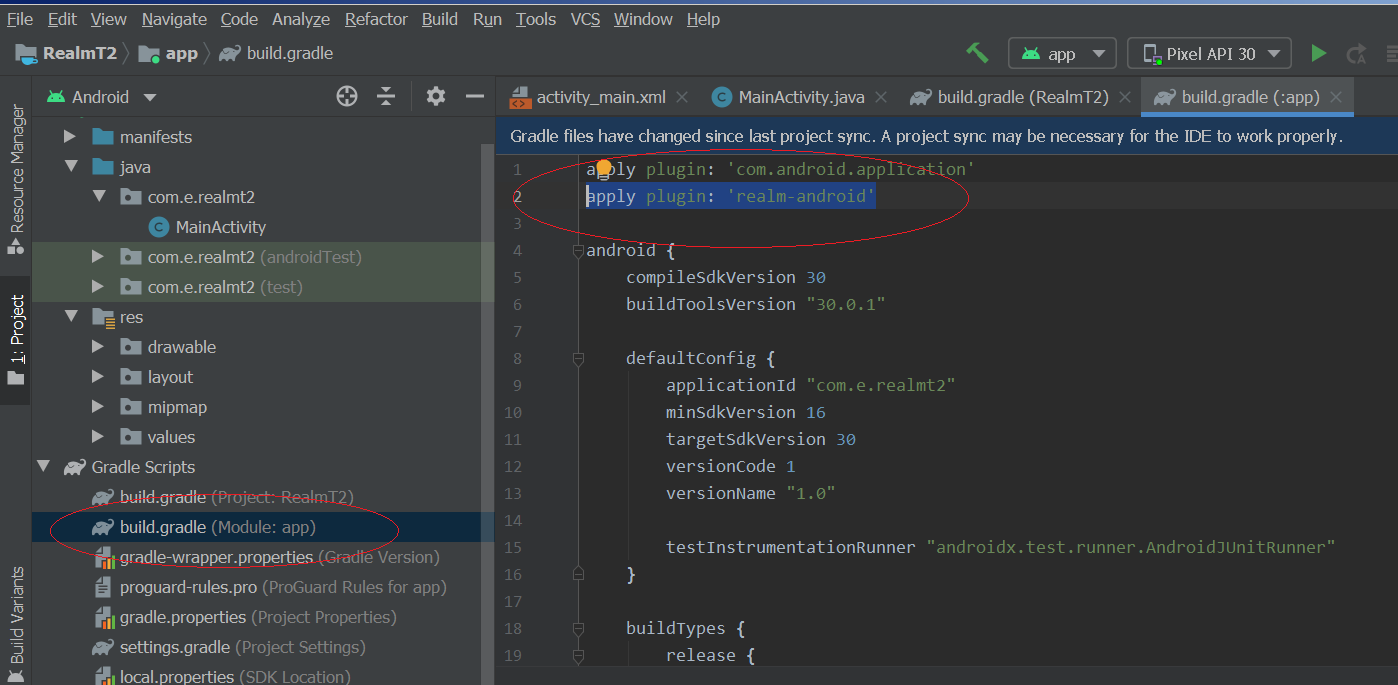Collapse the Gradle Scripts node
Screen dimensions: 1398x685
pyautogui.click(x=43, y=466)
